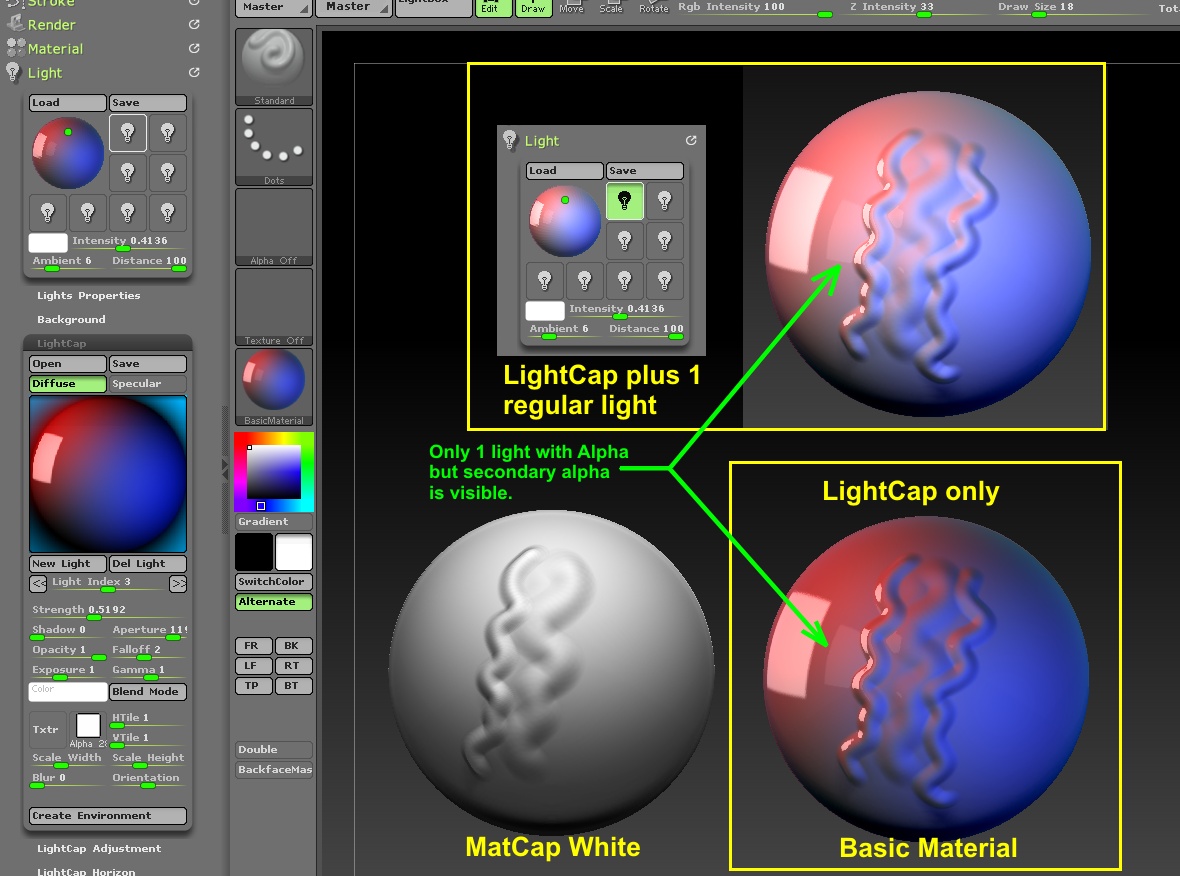Click the Del Light button
Image resolution: width=1180 pixels, height=876 pixels.
click(148, 564)
